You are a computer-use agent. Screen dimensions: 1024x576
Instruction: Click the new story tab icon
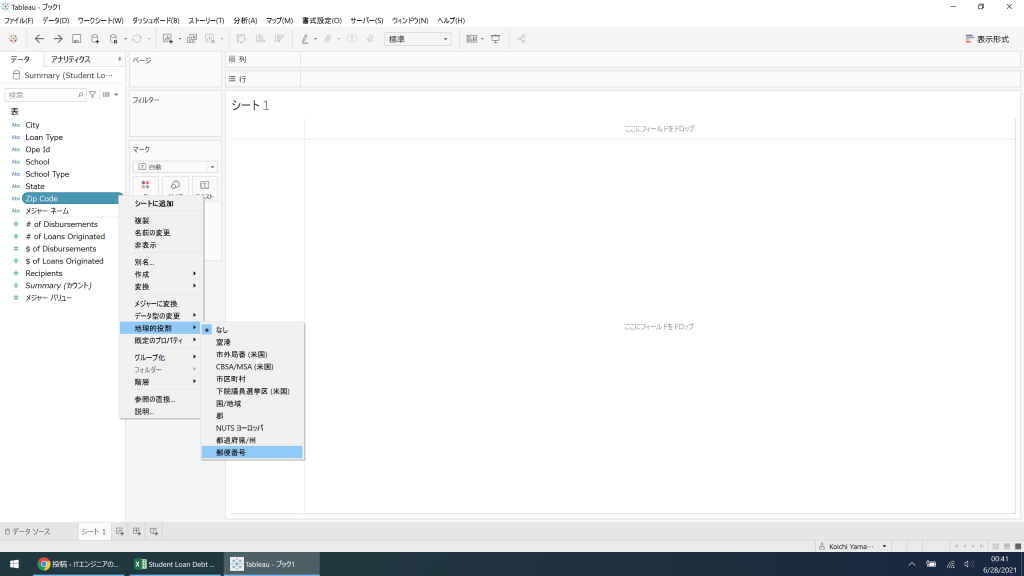153,532
